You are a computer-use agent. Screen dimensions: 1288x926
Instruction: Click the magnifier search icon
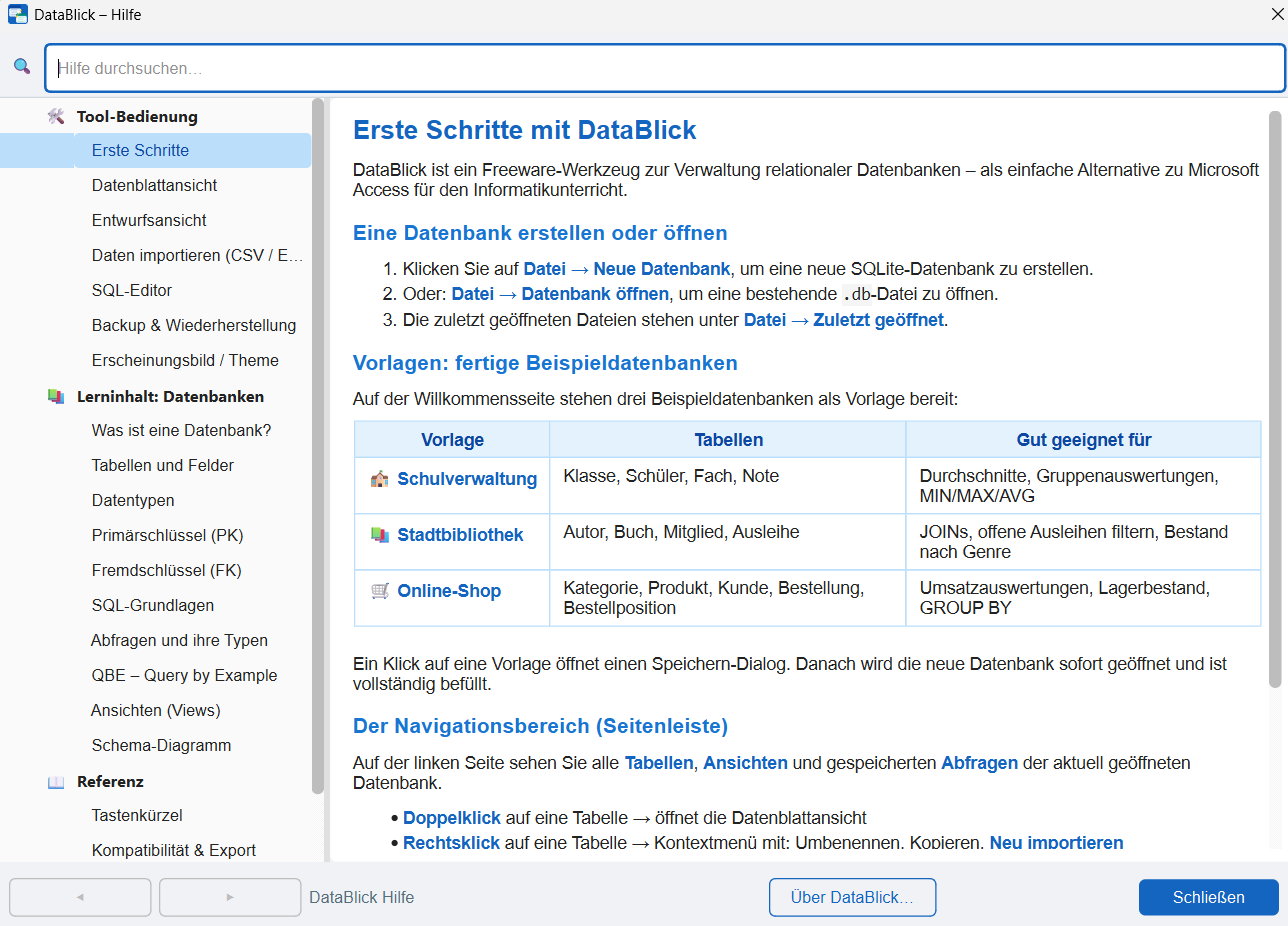coord(22,67)
